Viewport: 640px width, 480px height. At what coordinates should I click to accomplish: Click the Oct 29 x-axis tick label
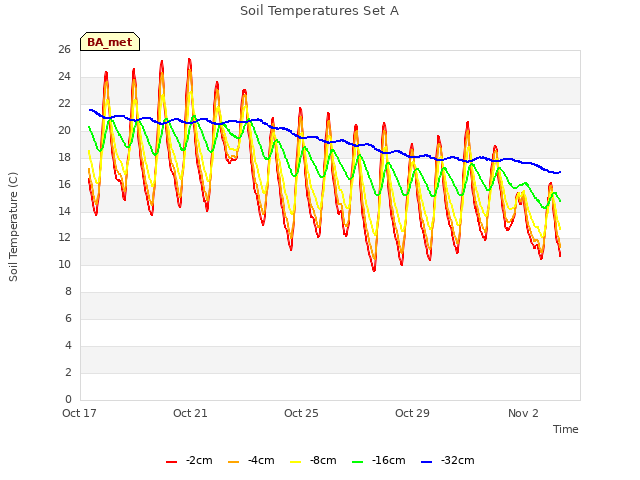[412, 413]
